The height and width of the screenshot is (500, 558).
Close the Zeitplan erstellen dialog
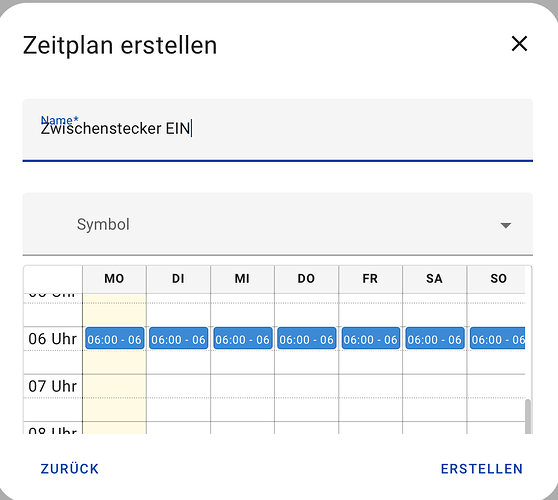point(519,43)
